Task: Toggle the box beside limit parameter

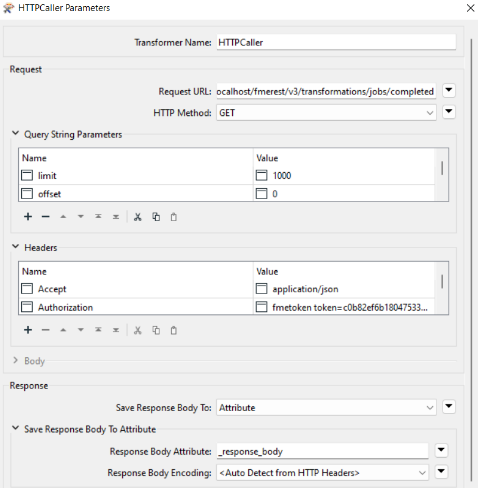Action: [x=27, y=175]
